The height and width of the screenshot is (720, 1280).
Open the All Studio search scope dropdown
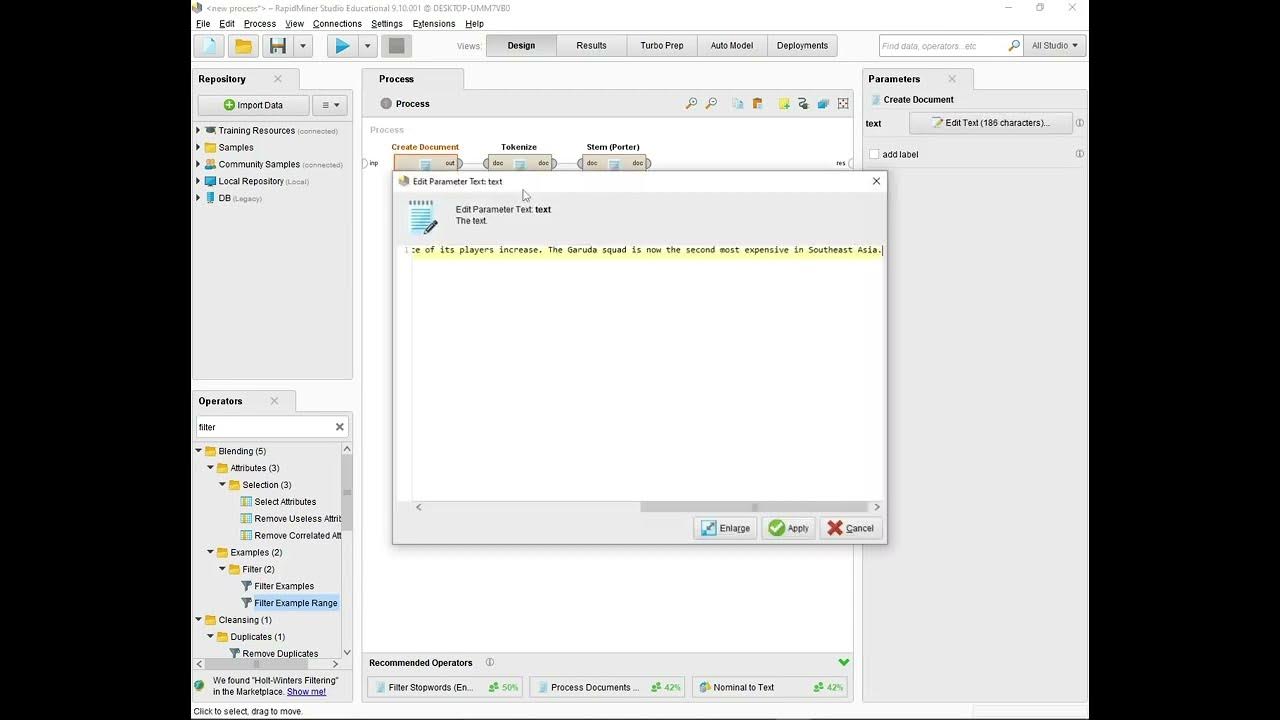point(1055,45)
